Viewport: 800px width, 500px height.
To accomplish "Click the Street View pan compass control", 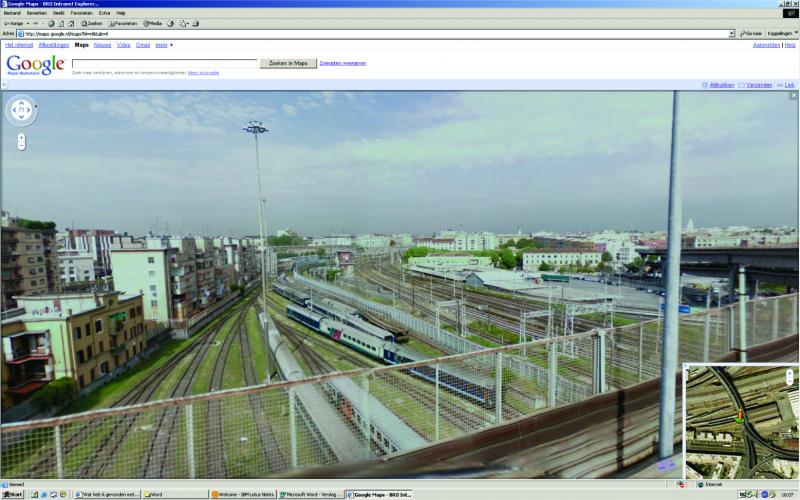I will coord(21,110).
